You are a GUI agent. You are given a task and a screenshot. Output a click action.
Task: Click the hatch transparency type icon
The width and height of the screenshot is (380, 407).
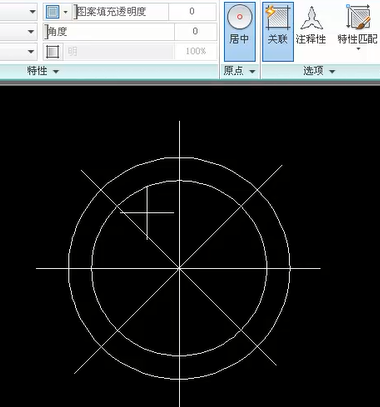click(x=52, y=12)
